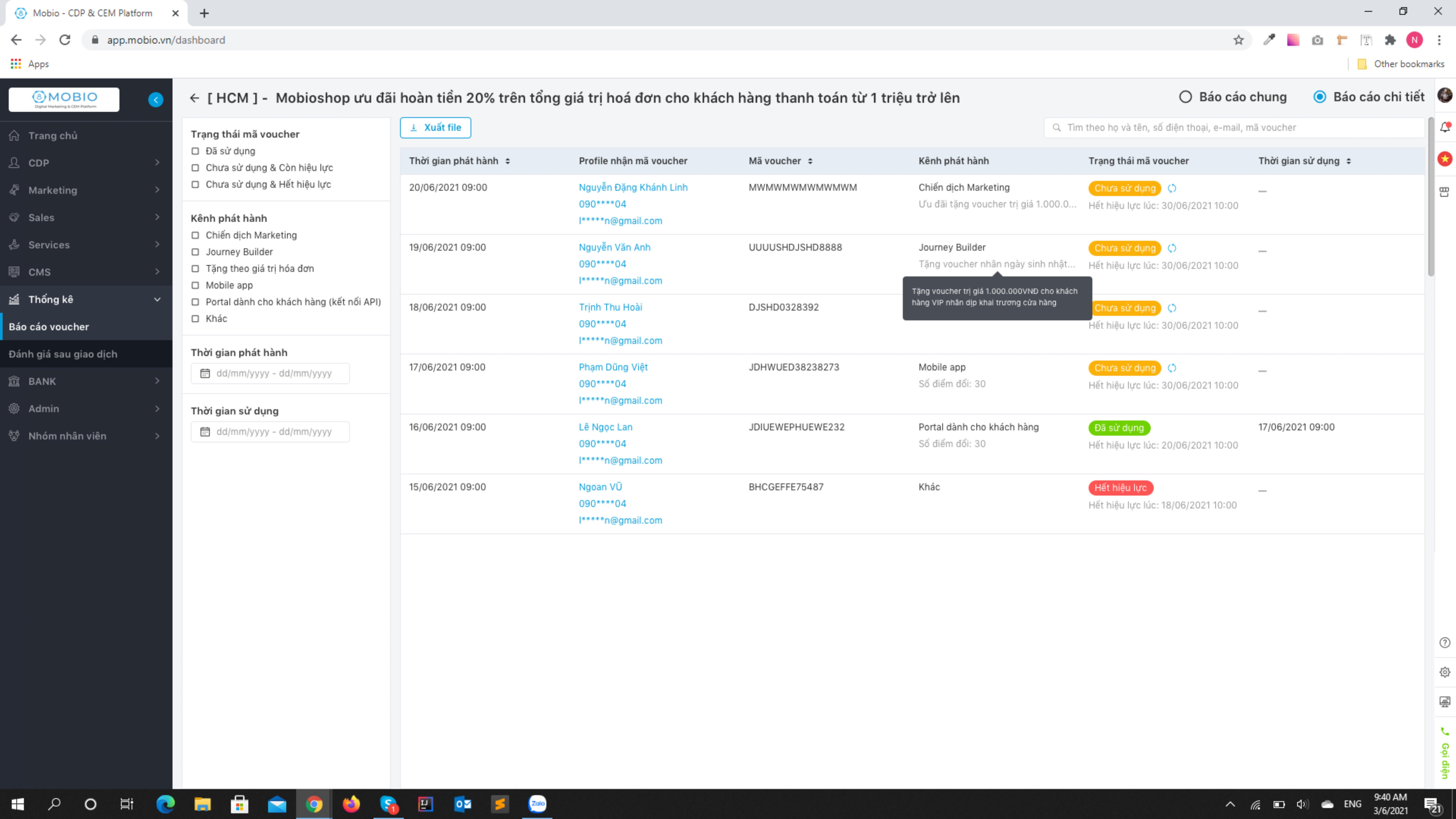Expand the Admin sidebar menu
Image resolution: width=1456 pixels, height=819 pixels.
point(86,409)
